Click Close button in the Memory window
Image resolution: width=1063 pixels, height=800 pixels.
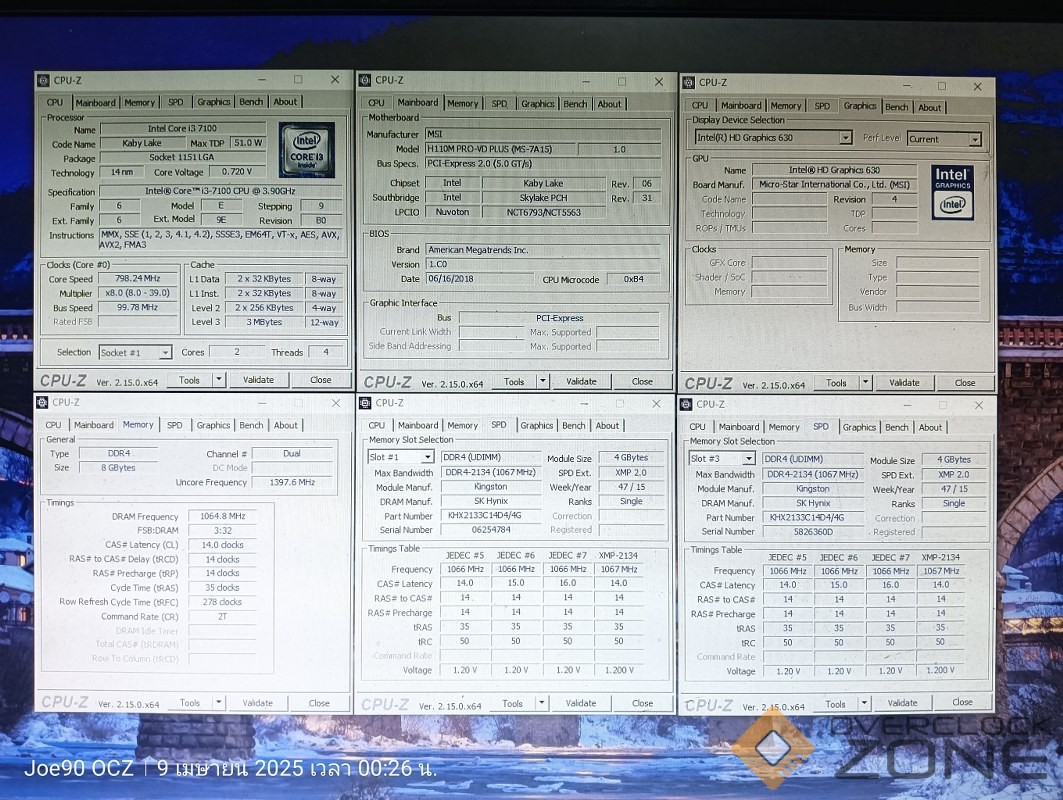click(x=319, y=703)
